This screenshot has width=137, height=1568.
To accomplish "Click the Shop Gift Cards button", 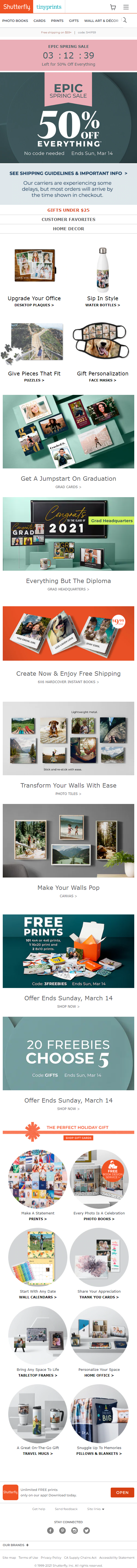I will [x=79, y=1138].
